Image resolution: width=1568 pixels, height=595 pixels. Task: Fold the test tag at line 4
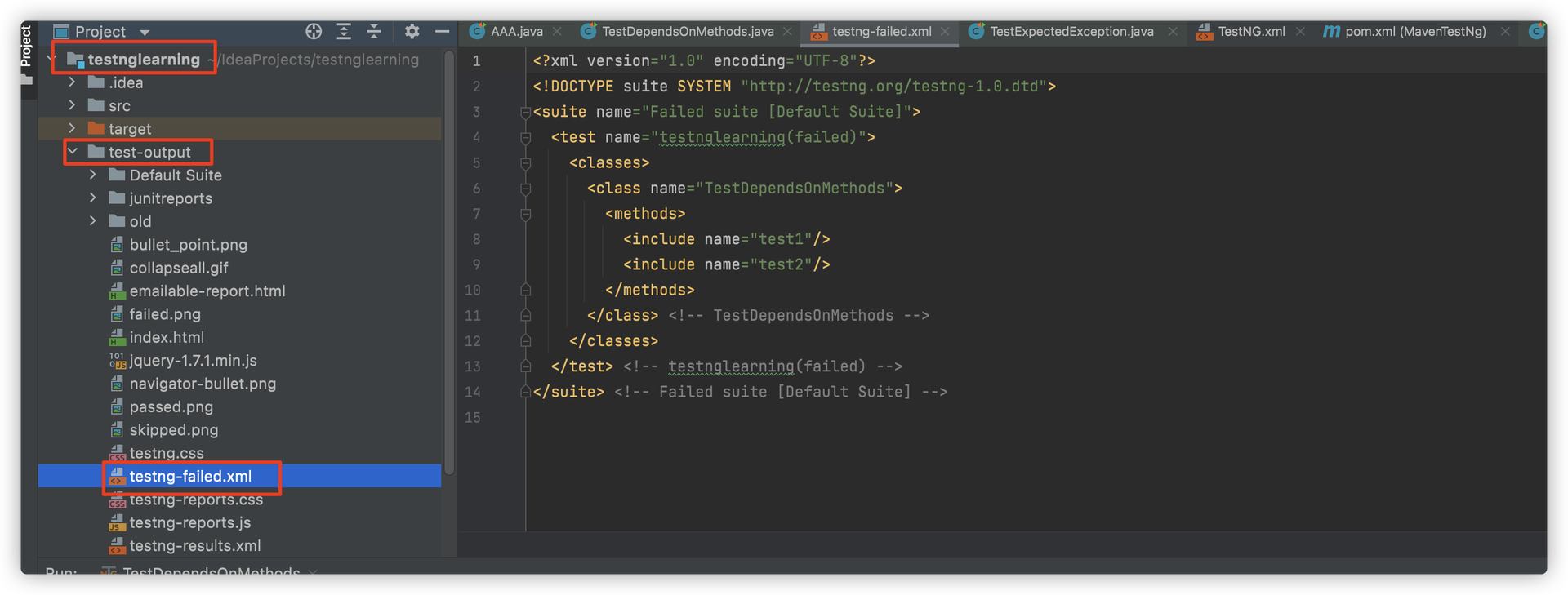coord(525,137)
